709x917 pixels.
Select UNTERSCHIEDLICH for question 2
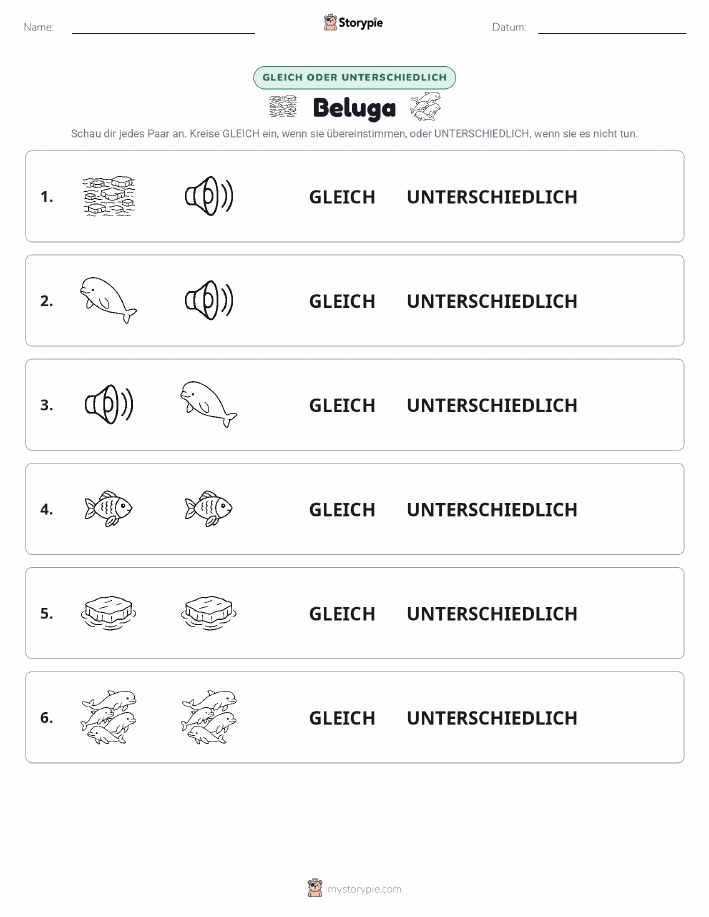click(x=492, y=301)
